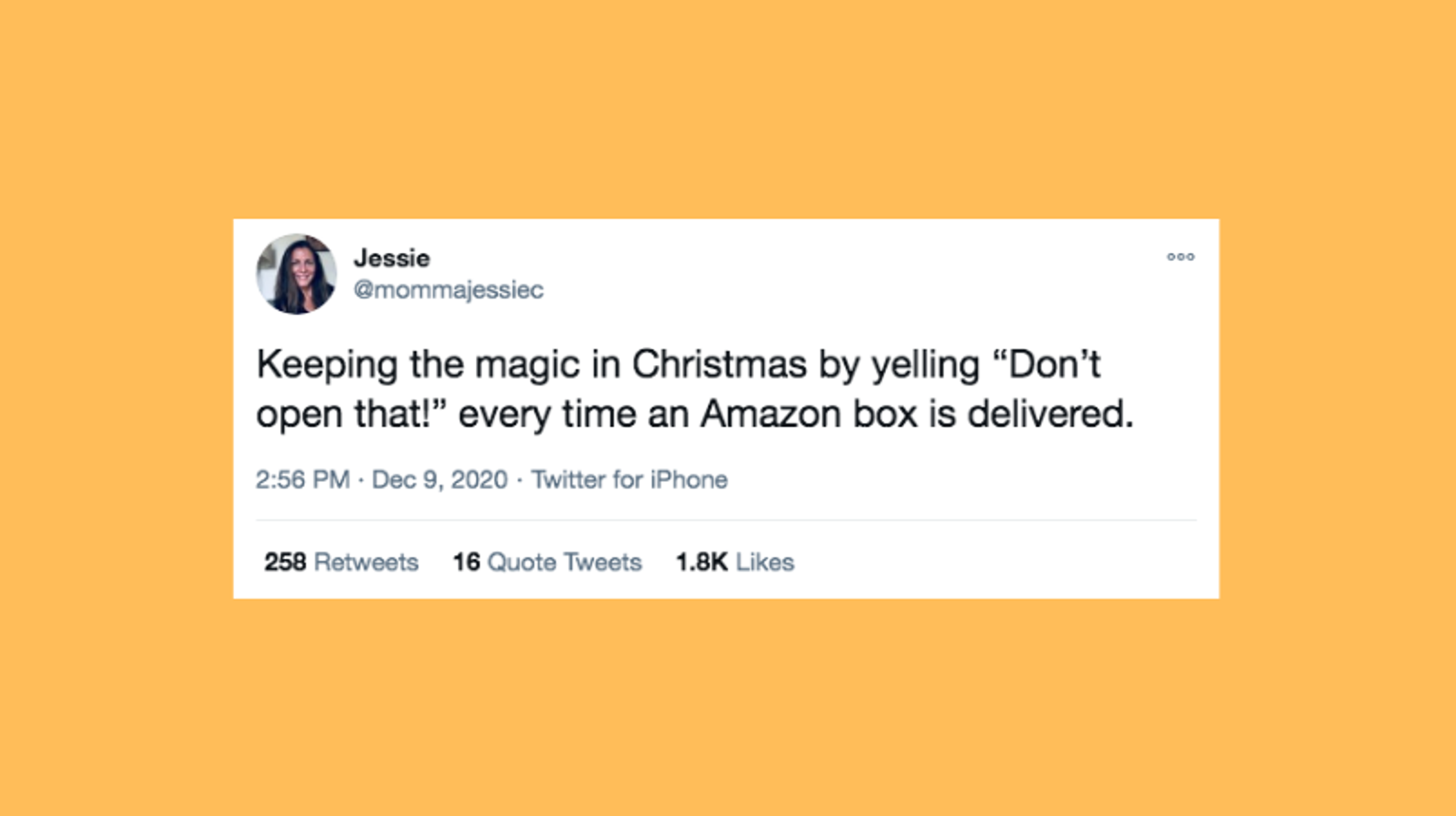This screenshot has height=816, width=1456.
Task: Open the Twitter for iPhone source link
Action: point(629,480)
